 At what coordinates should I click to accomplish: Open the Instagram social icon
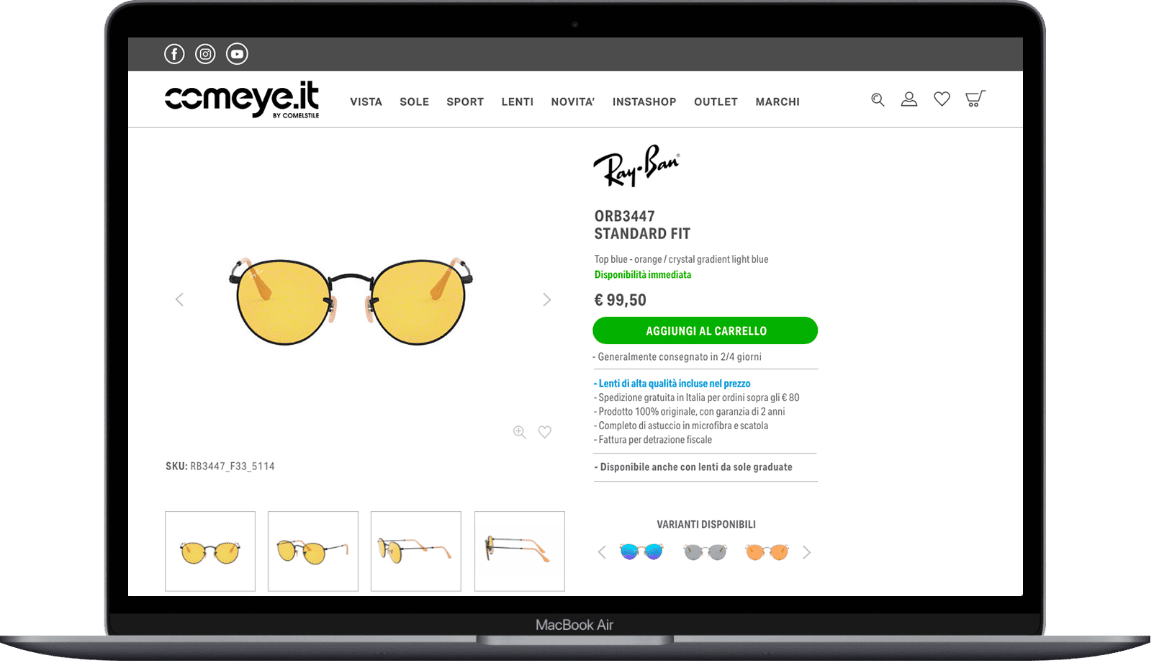[206, 54]
